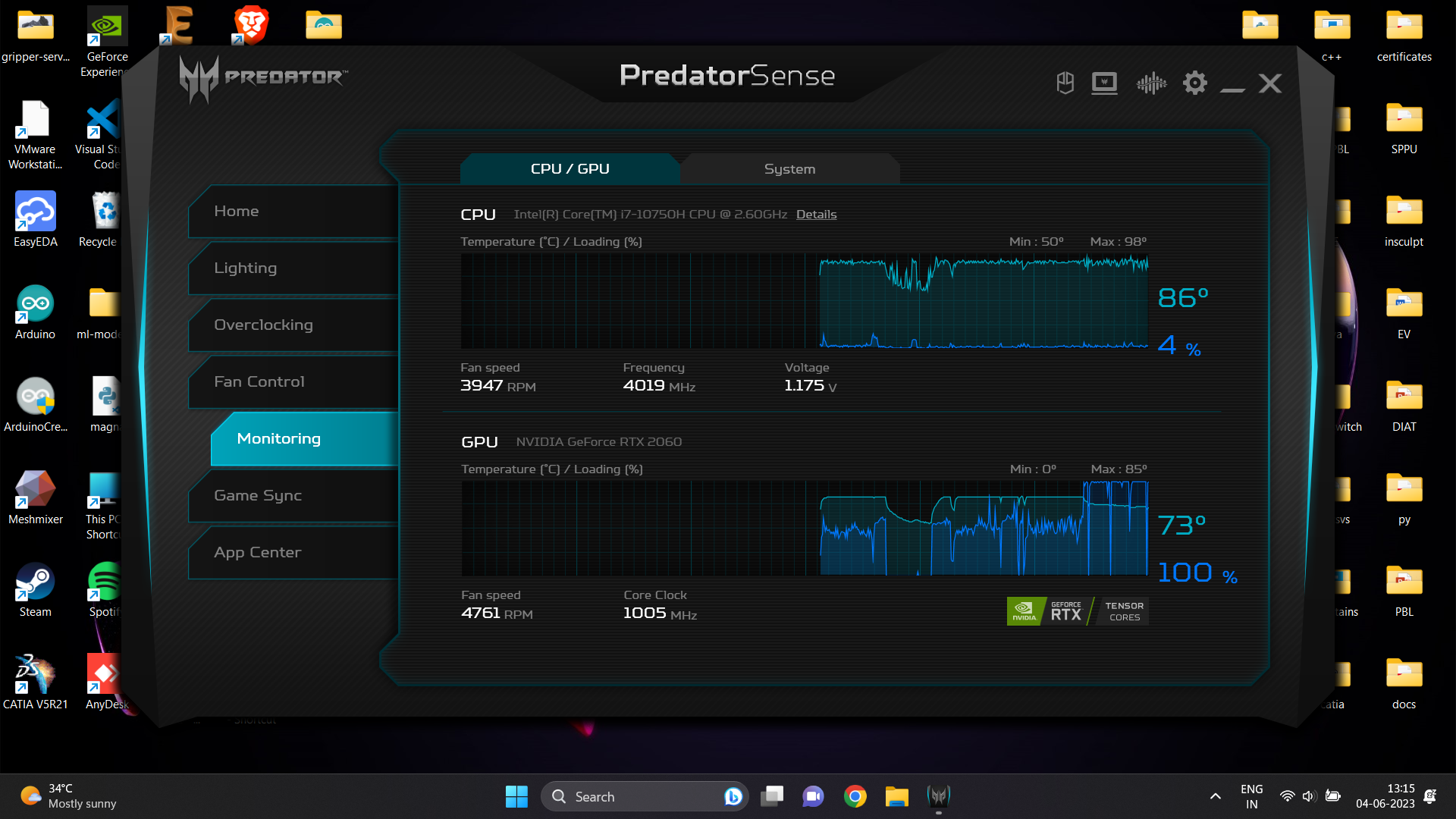Click the GPU temperature and loading graph
This screenshot has width=1456, height=819.
tap(805, 529)
